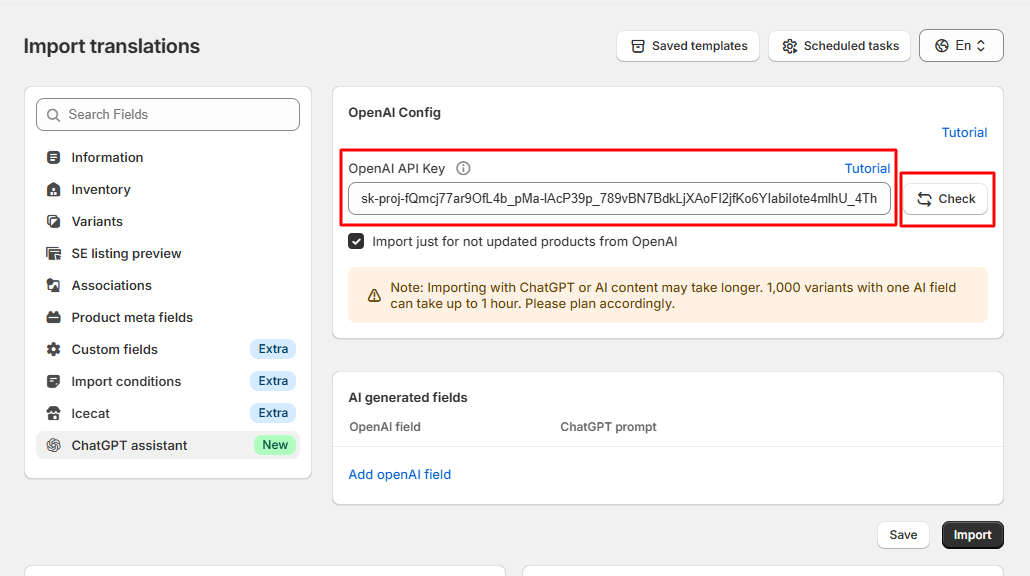This screenshot has width=1030, height=576.
Task: Open the Information section
Action: point(168,158)
